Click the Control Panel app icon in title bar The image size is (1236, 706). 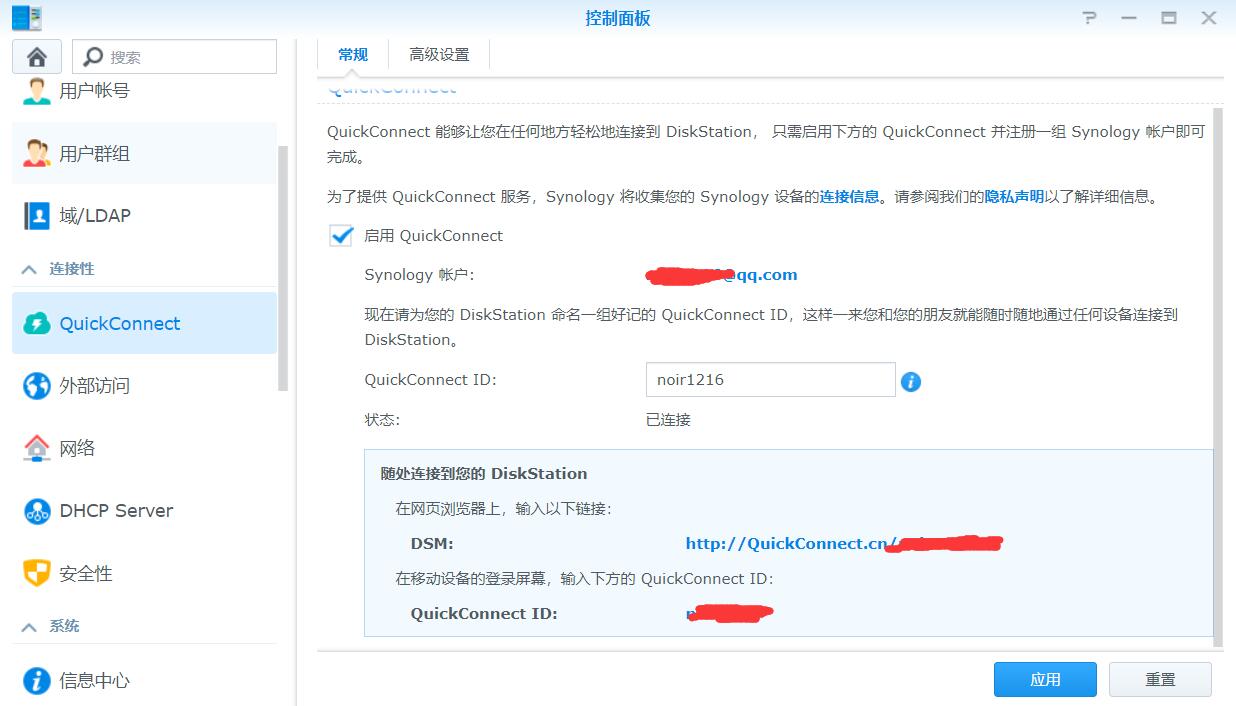coord(26,18)
